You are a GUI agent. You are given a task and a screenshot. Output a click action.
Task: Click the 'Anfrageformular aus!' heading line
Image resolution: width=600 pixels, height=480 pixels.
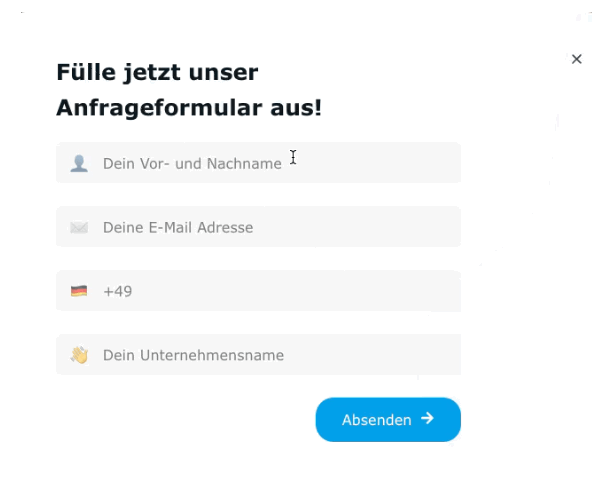click(x=189, y=108)
